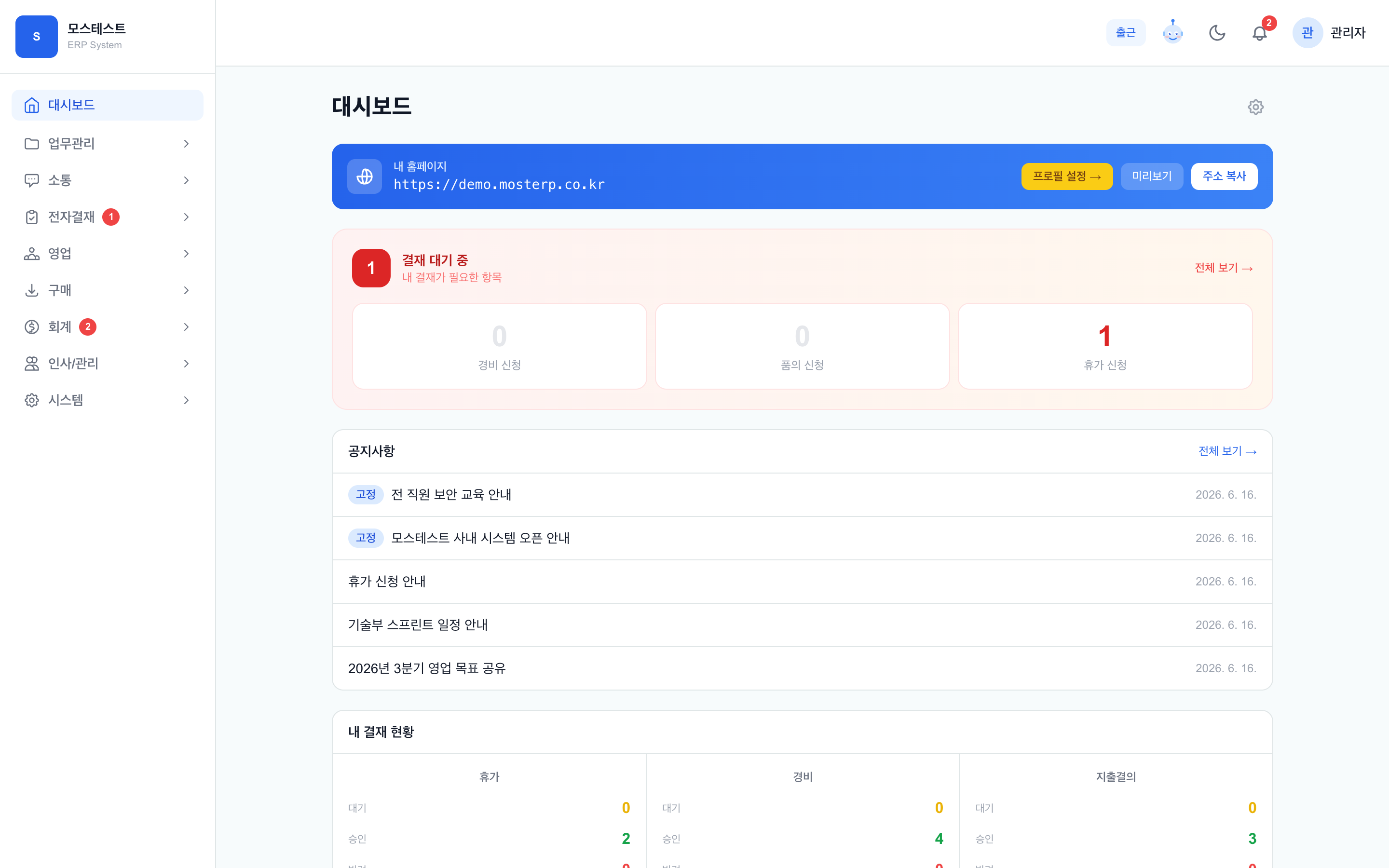This screenshot has height=868, width=1389.
Task: Open notice 기술부 스프린트 일정 안내
Action: (802, 624)
